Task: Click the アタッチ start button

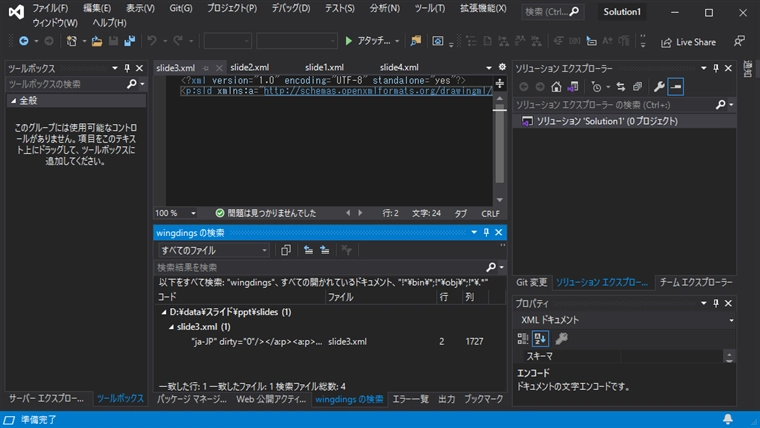Action: point(368,41)
